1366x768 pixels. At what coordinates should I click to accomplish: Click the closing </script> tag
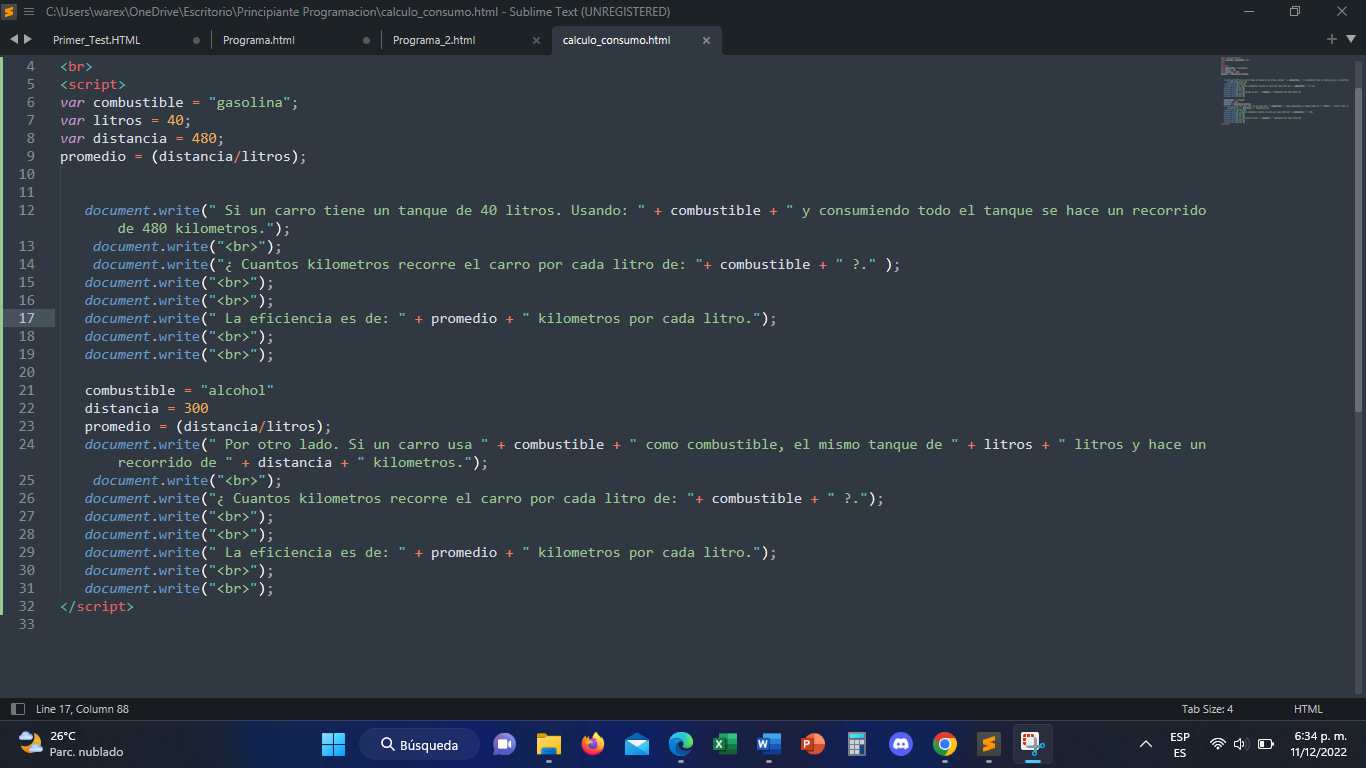coord(97,606)
